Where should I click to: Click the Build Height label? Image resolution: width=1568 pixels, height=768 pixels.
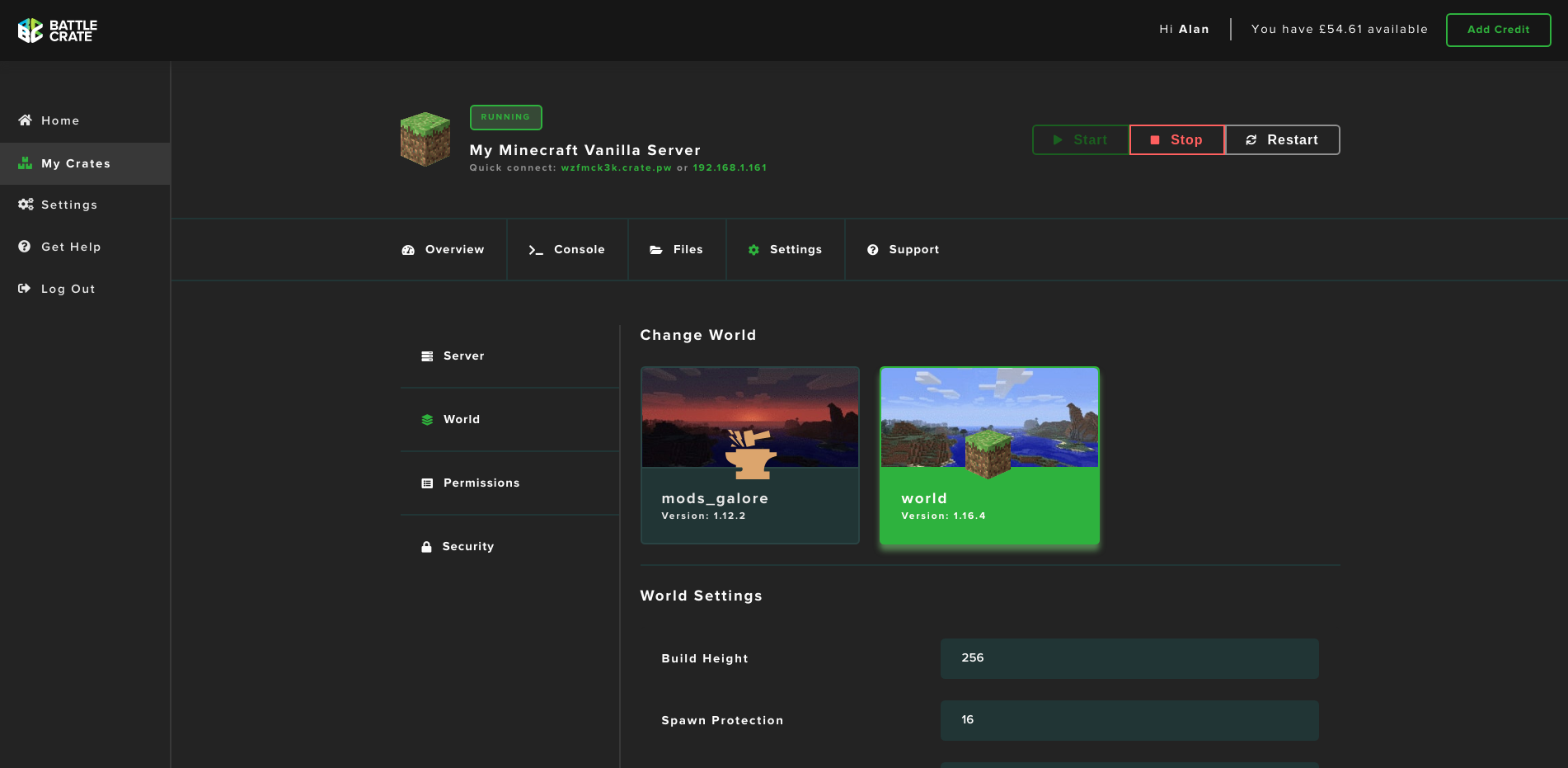tap(705, 658)
